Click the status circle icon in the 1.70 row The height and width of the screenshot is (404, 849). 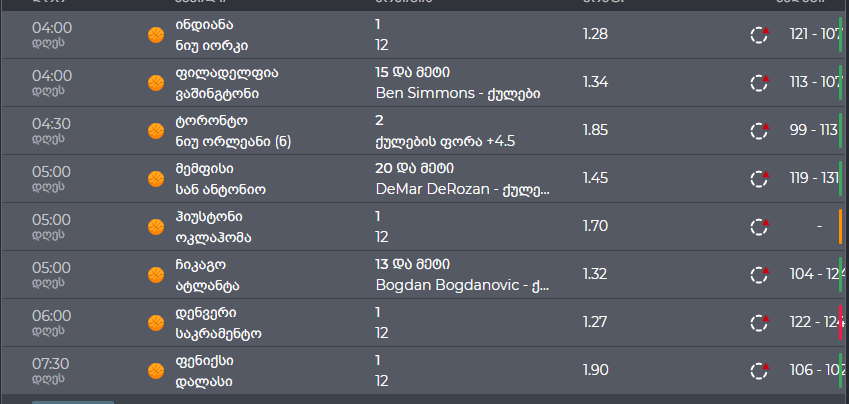point(759,227)
